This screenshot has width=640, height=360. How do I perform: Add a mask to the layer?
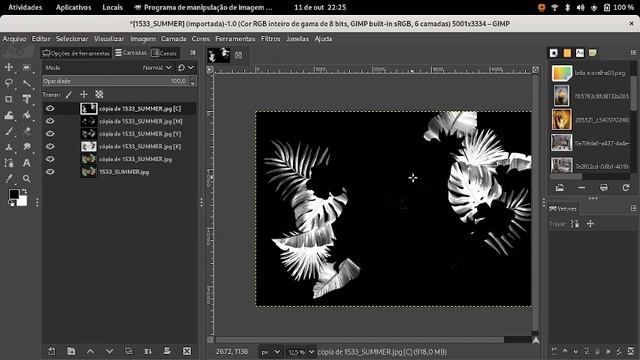tap(167, 351)
